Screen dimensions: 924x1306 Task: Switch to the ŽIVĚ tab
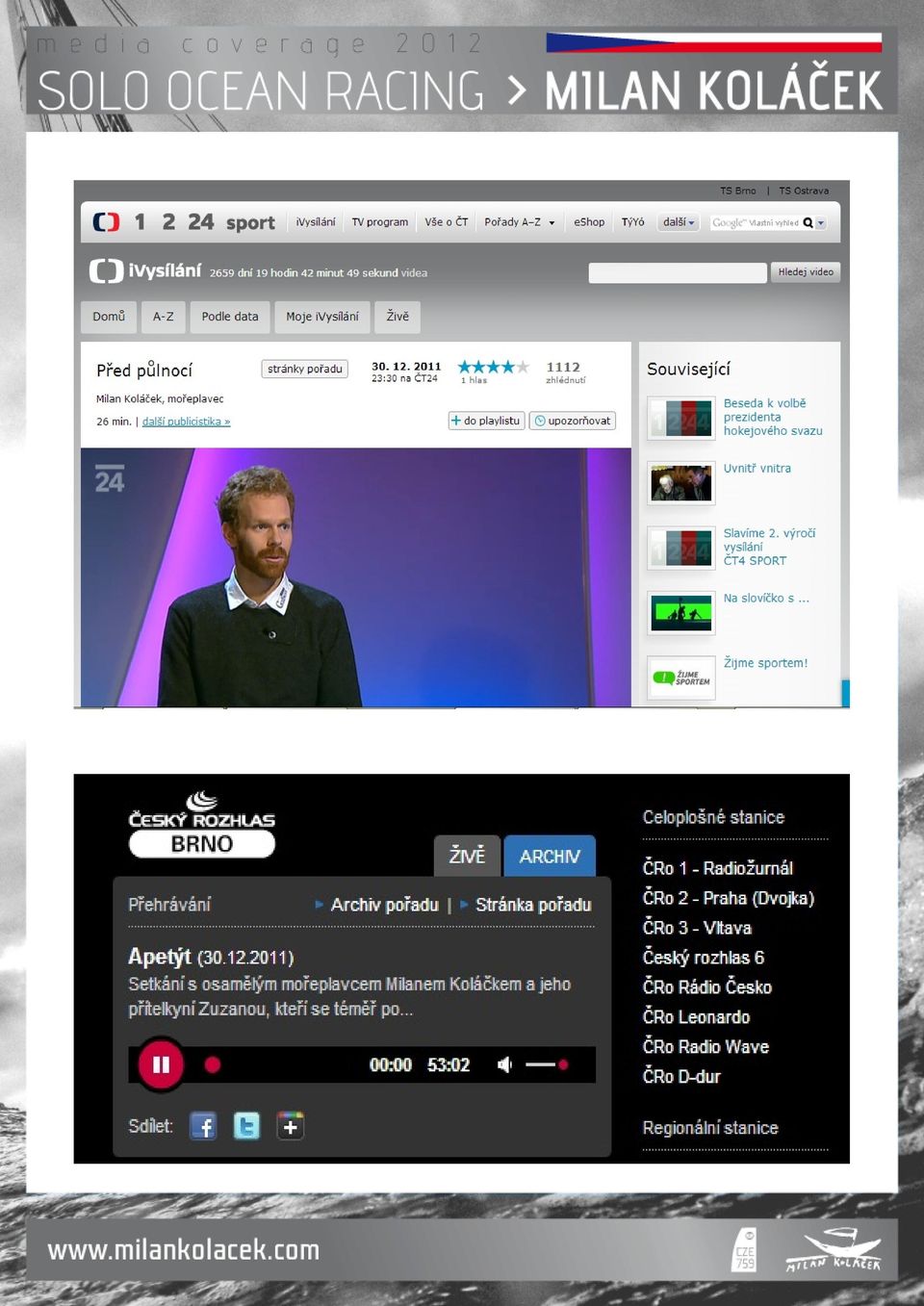coord(467,856)
